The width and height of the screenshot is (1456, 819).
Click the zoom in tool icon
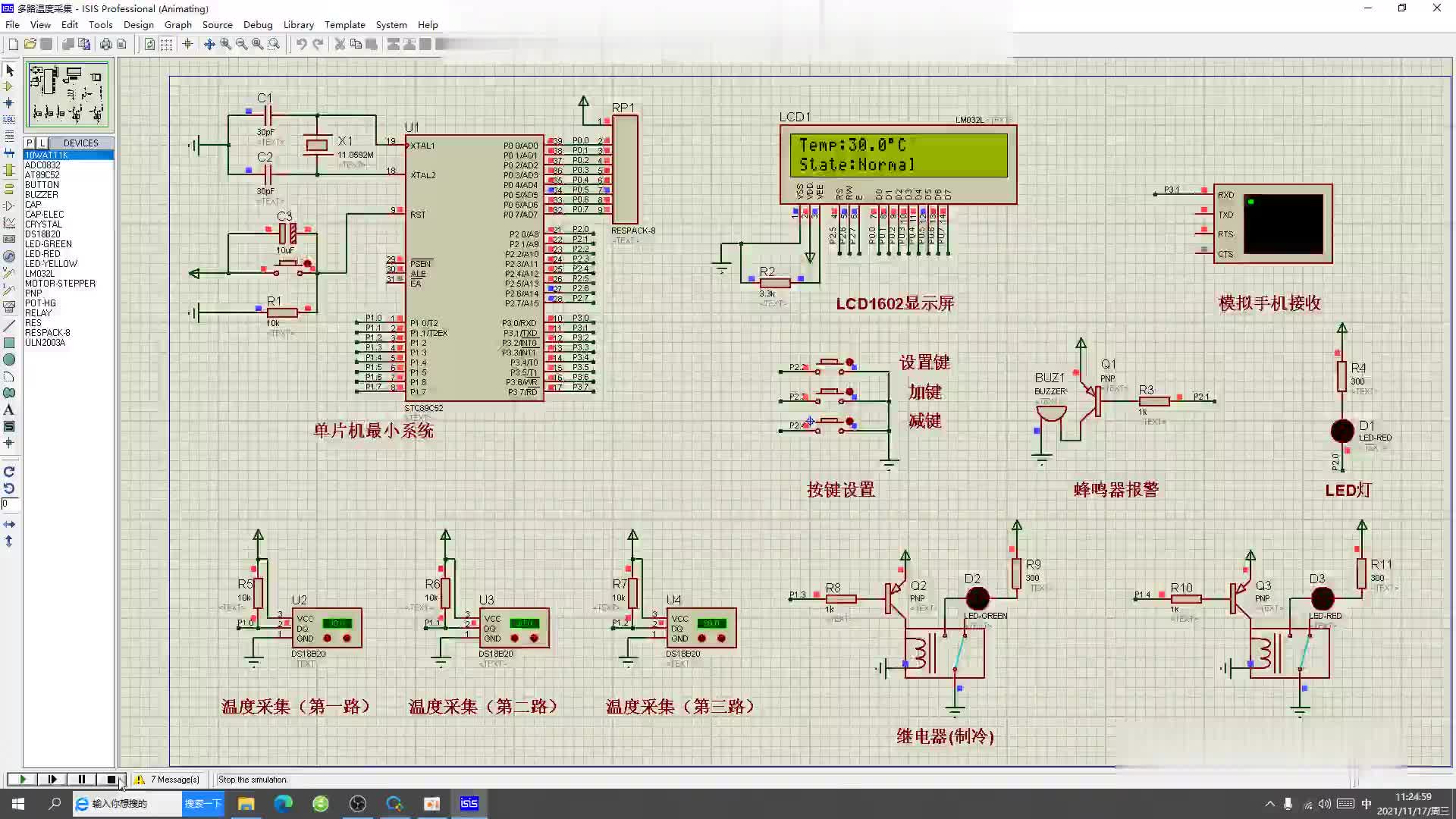[x=225, y=43]
